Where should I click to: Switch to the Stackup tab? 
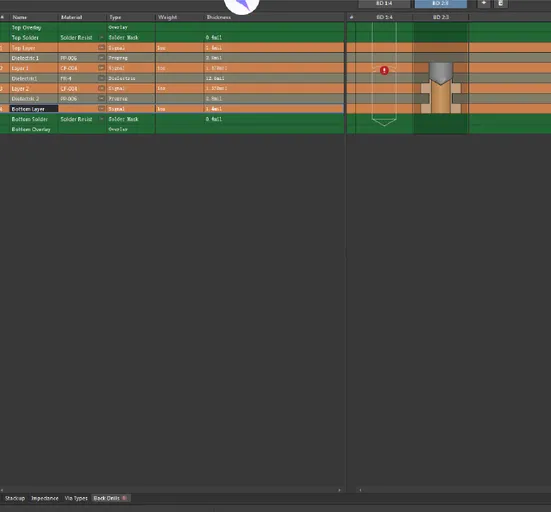(15, 498)
